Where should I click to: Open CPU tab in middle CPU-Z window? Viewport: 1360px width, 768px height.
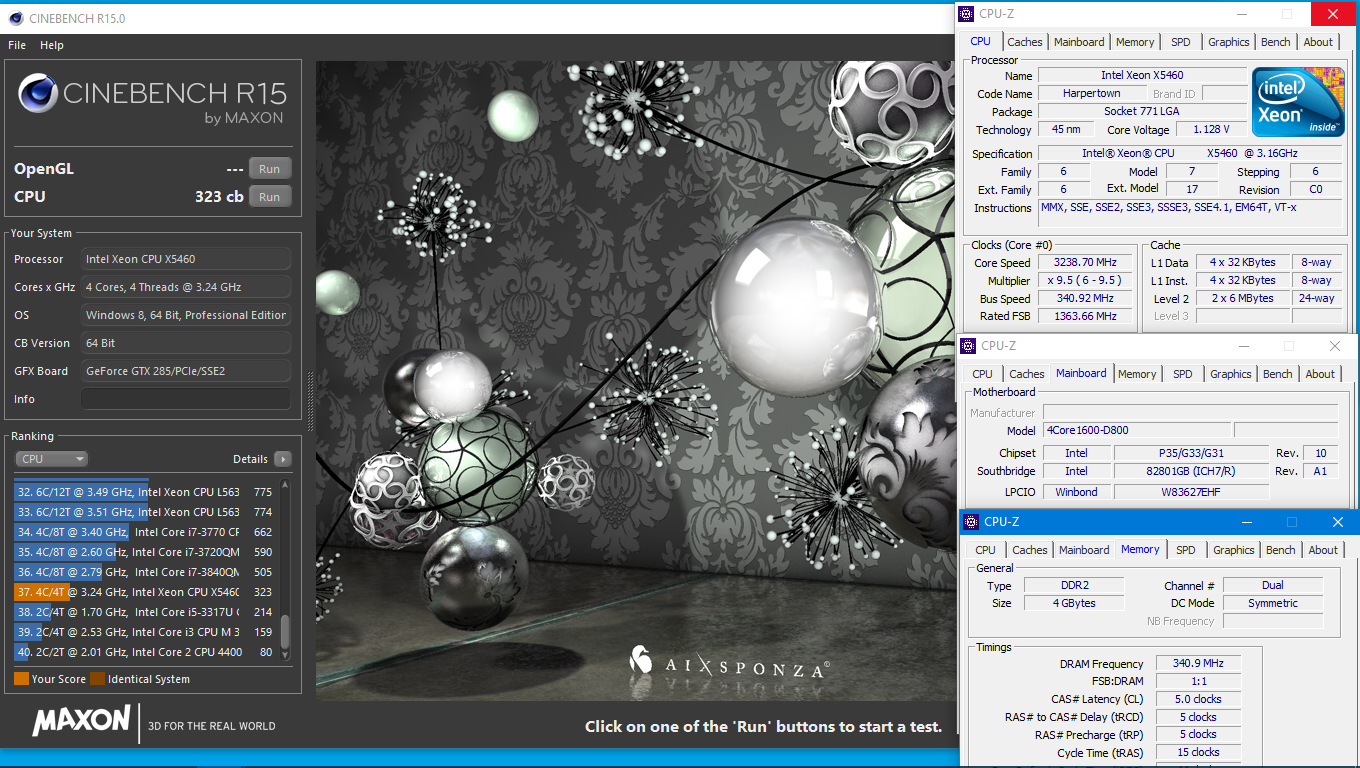(983, 374)
